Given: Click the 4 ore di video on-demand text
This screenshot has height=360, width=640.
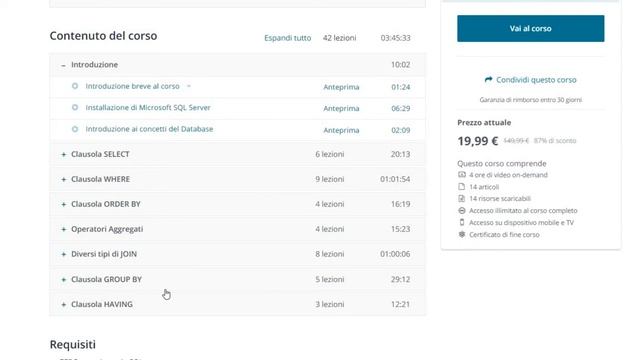Looking at the screenshot, I should [508, 175].
